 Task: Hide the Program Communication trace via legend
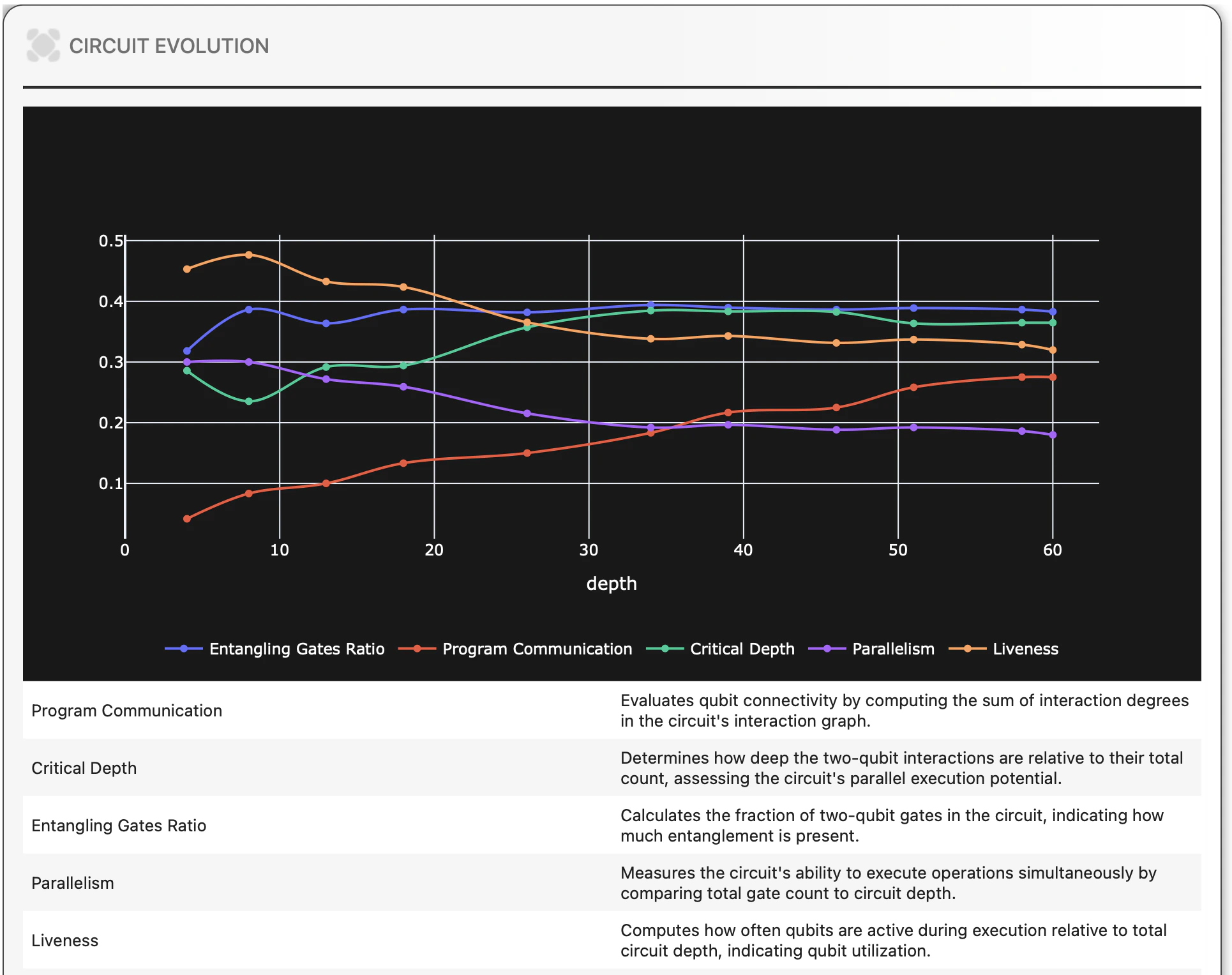[x=536, y=649]
